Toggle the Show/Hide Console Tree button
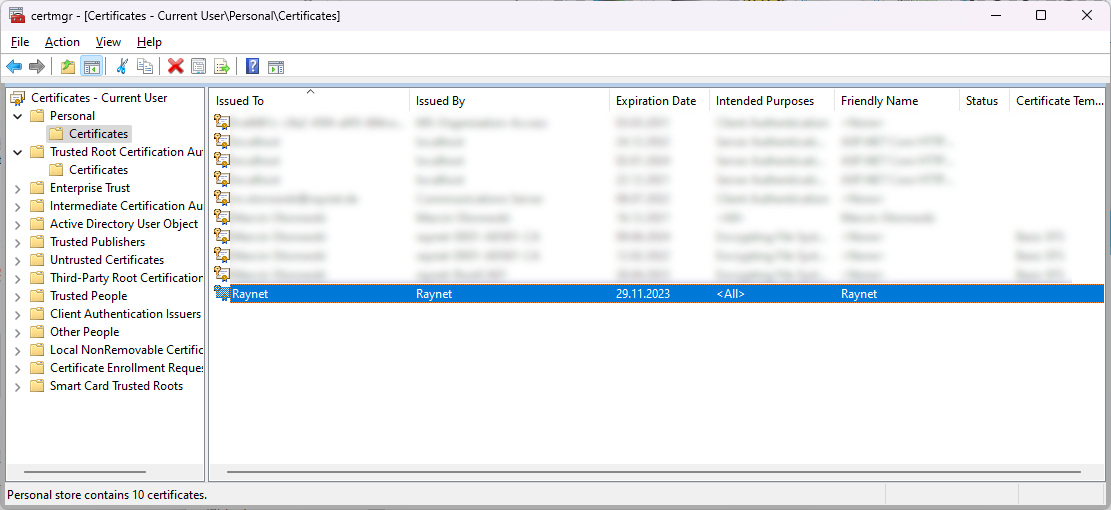1111x510 pixels. 91,67
